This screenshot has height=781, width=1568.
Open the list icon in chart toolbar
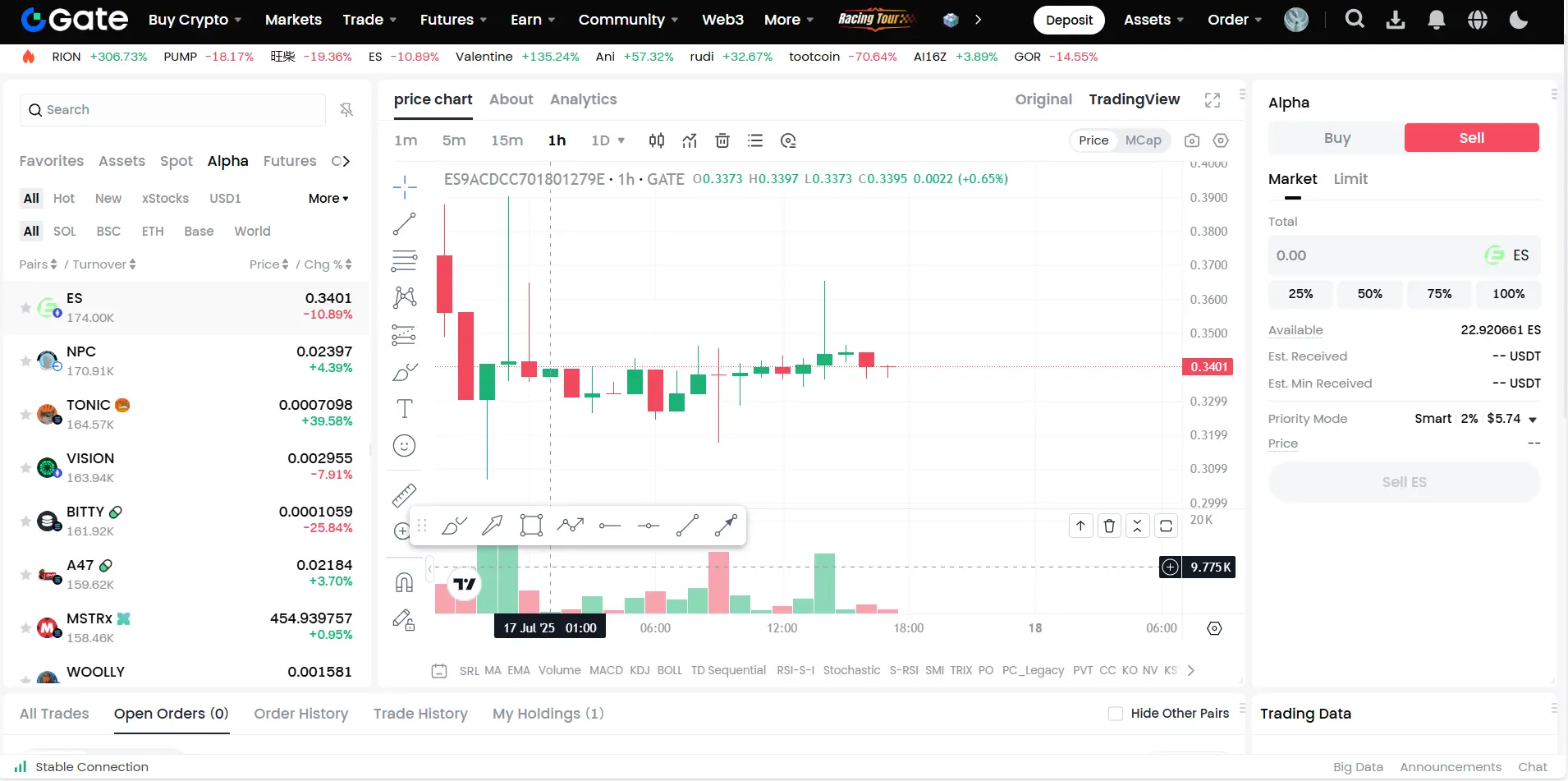pos(755,140)
